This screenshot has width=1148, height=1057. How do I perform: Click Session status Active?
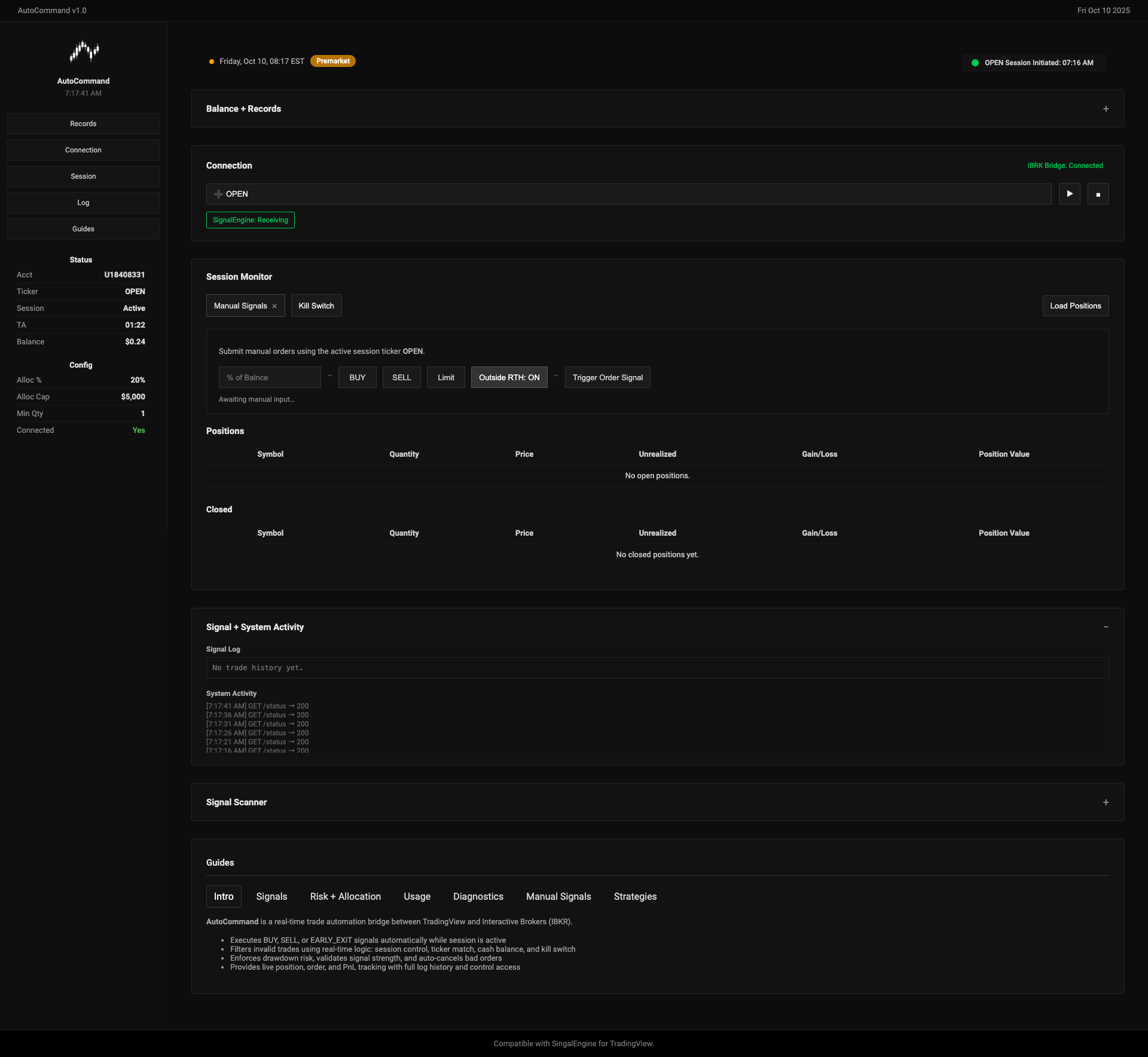[134, 308]
